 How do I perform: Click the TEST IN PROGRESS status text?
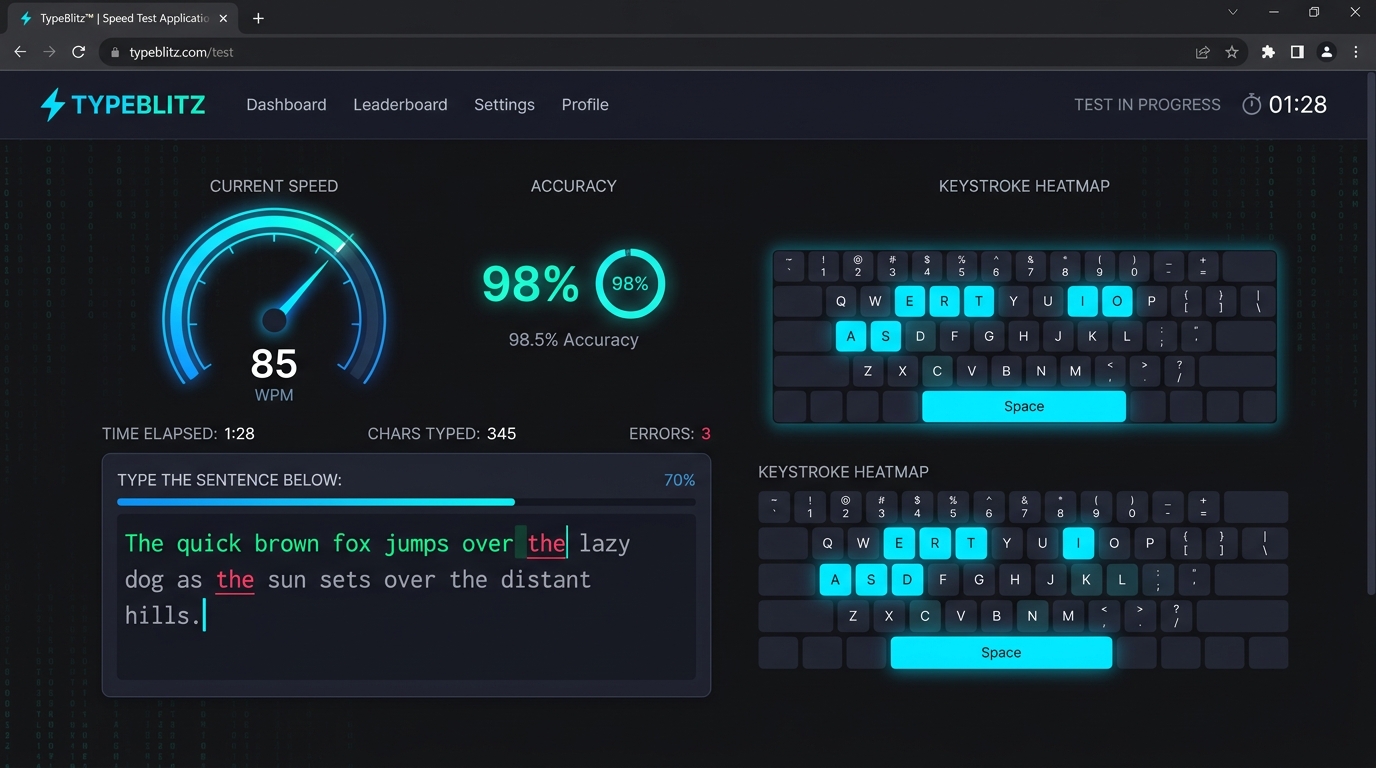click(1147, 104)
